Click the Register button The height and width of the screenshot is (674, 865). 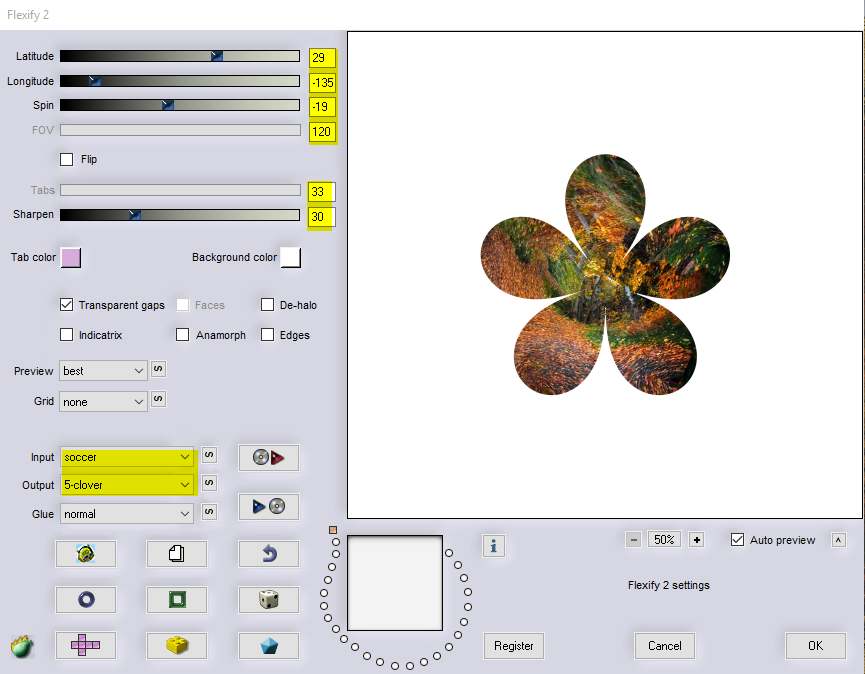(x=514, y=646)
